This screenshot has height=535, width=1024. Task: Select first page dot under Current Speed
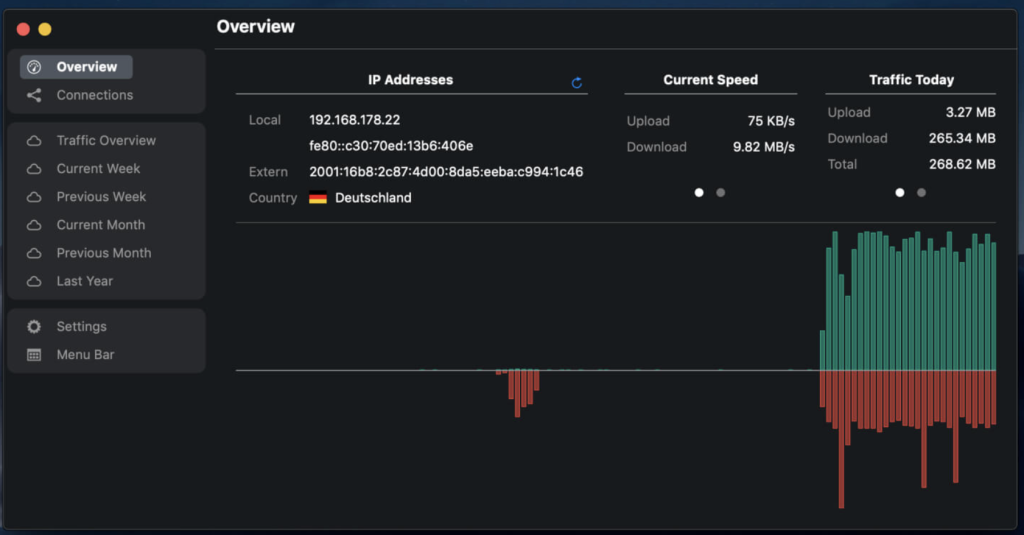tap(699, 193)
